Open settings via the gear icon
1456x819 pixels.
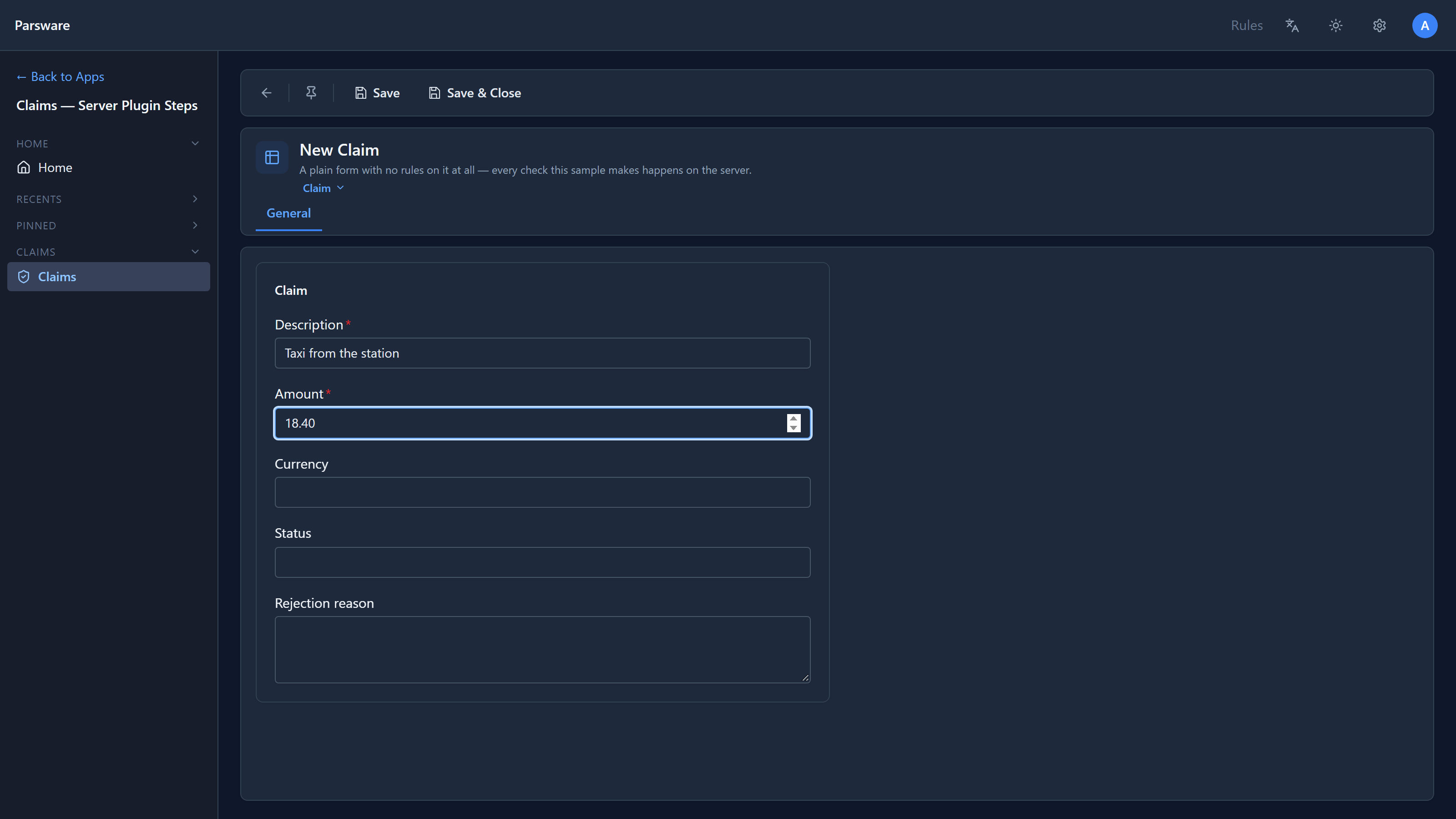pos(1379,25)
